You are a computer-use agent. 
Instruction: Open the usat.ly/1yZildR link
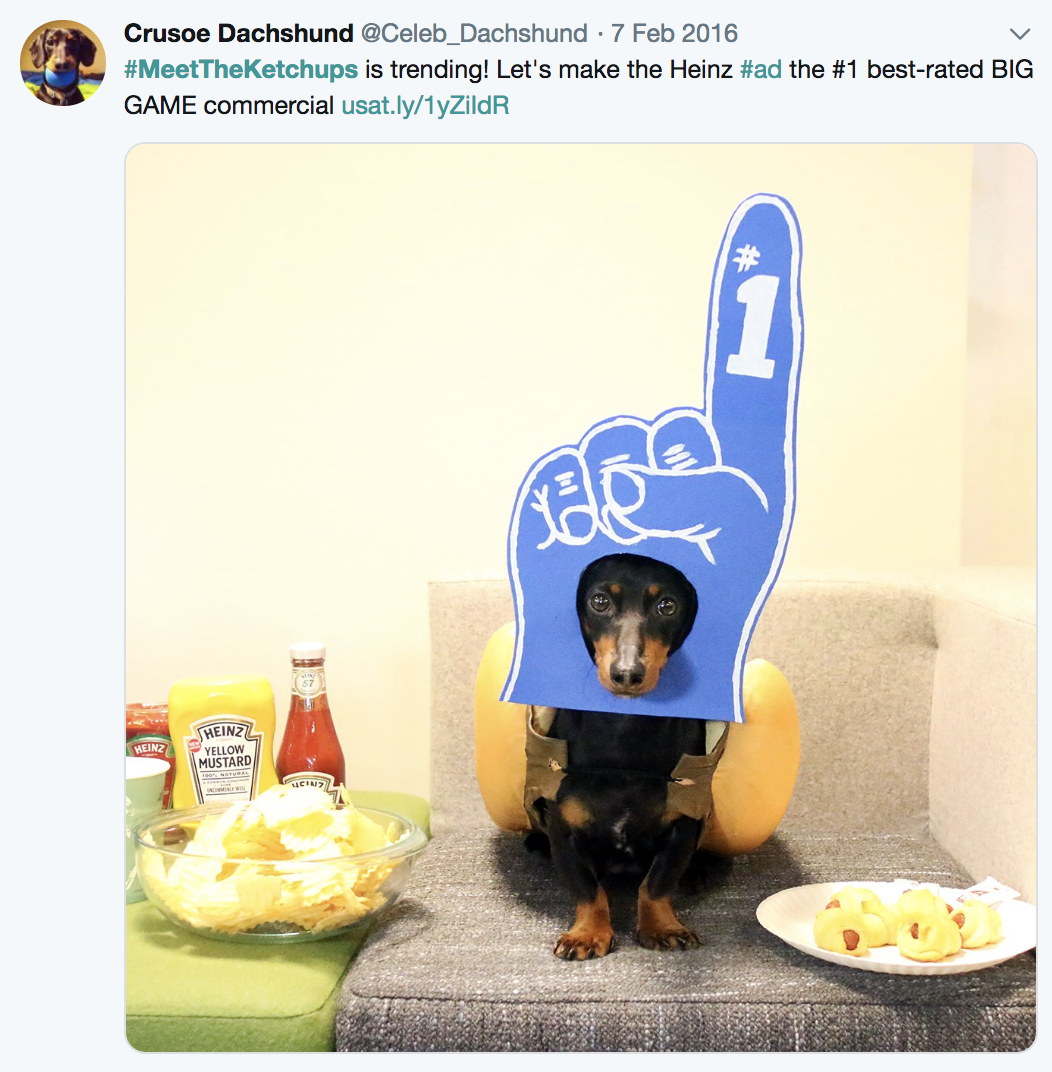coord(425,105)
